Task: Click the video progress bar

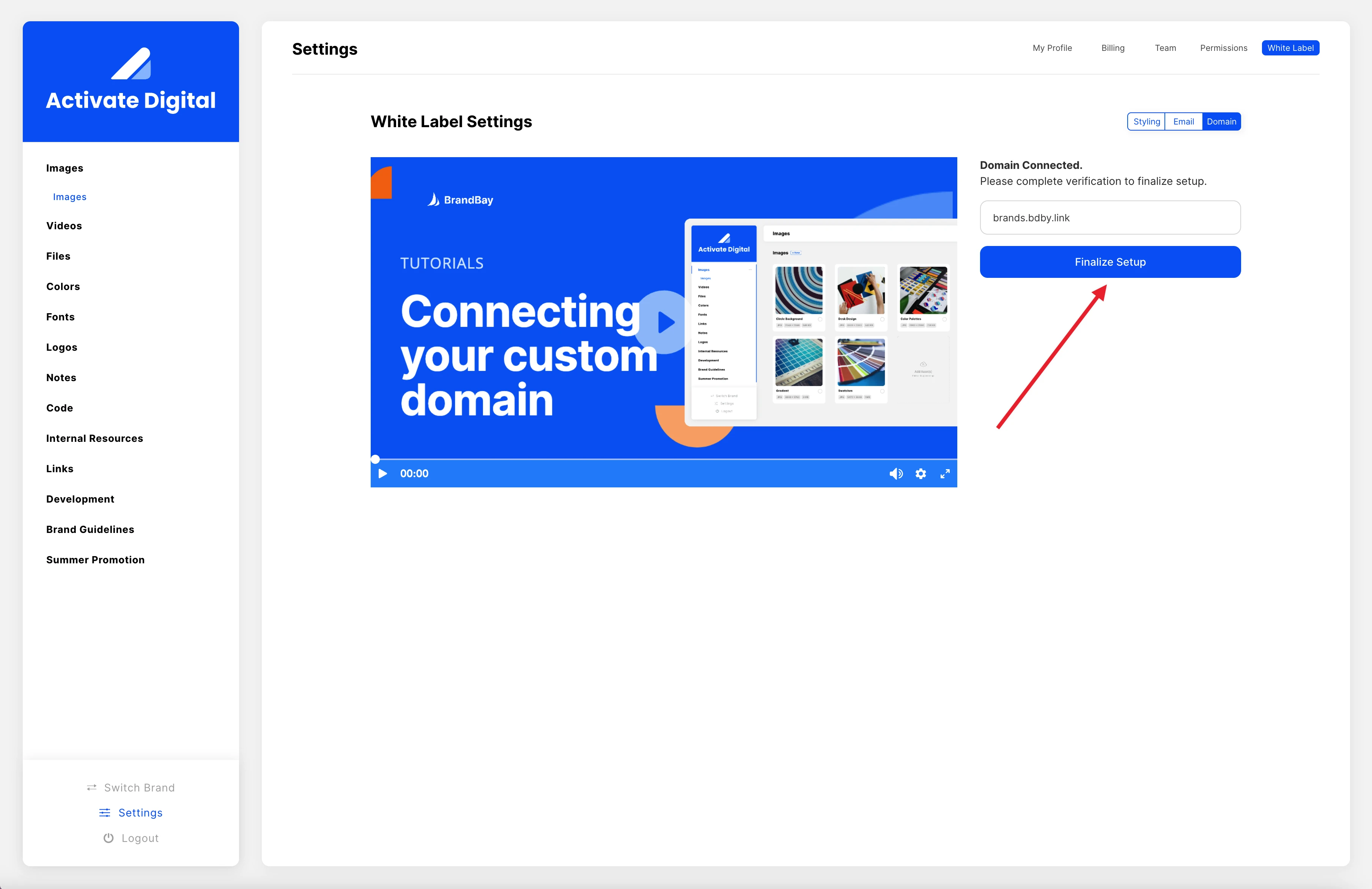Action: click(663, 459)
